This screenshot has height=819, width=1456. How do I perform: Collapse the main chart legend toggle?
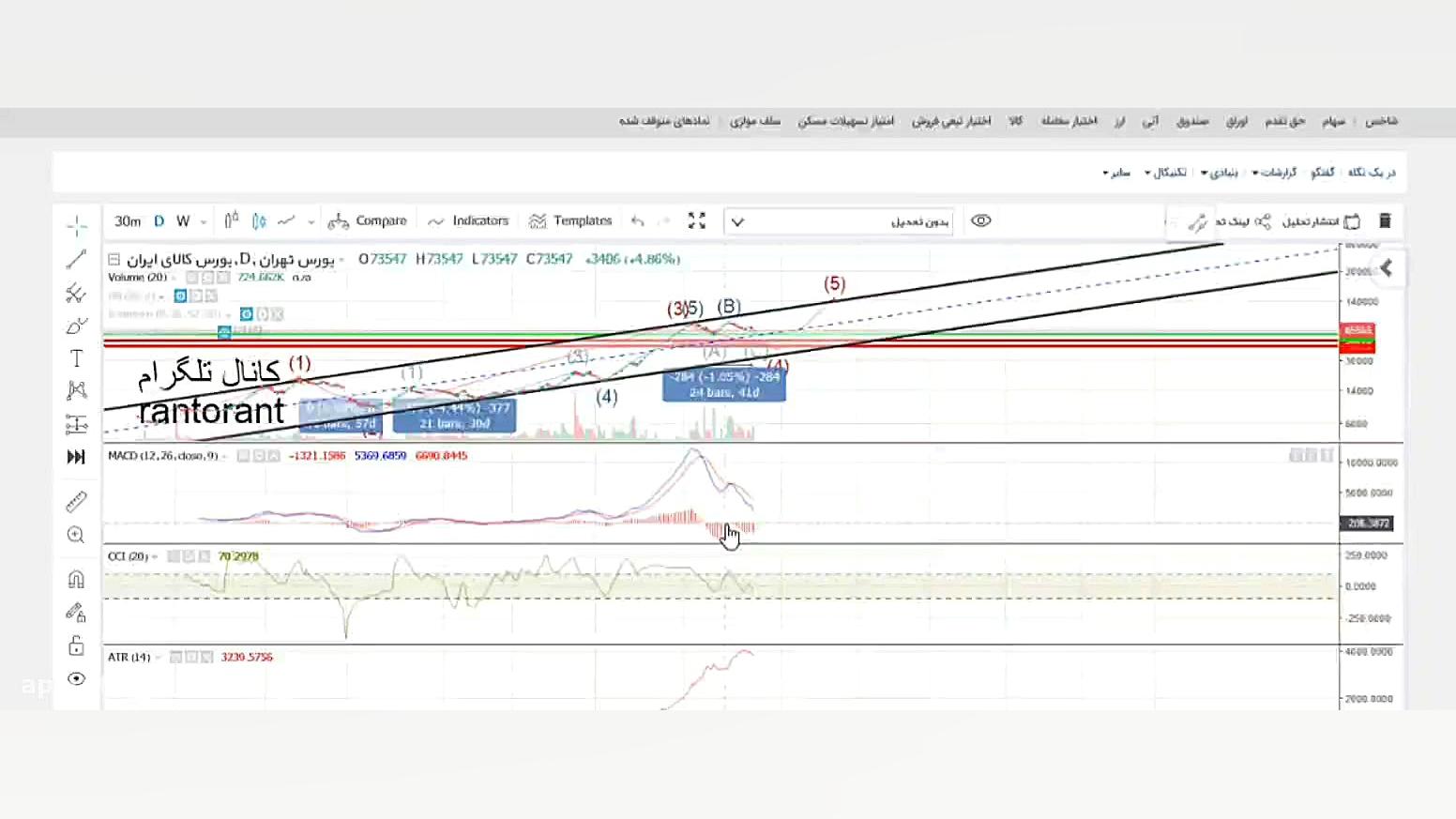[x=114, y=259]
